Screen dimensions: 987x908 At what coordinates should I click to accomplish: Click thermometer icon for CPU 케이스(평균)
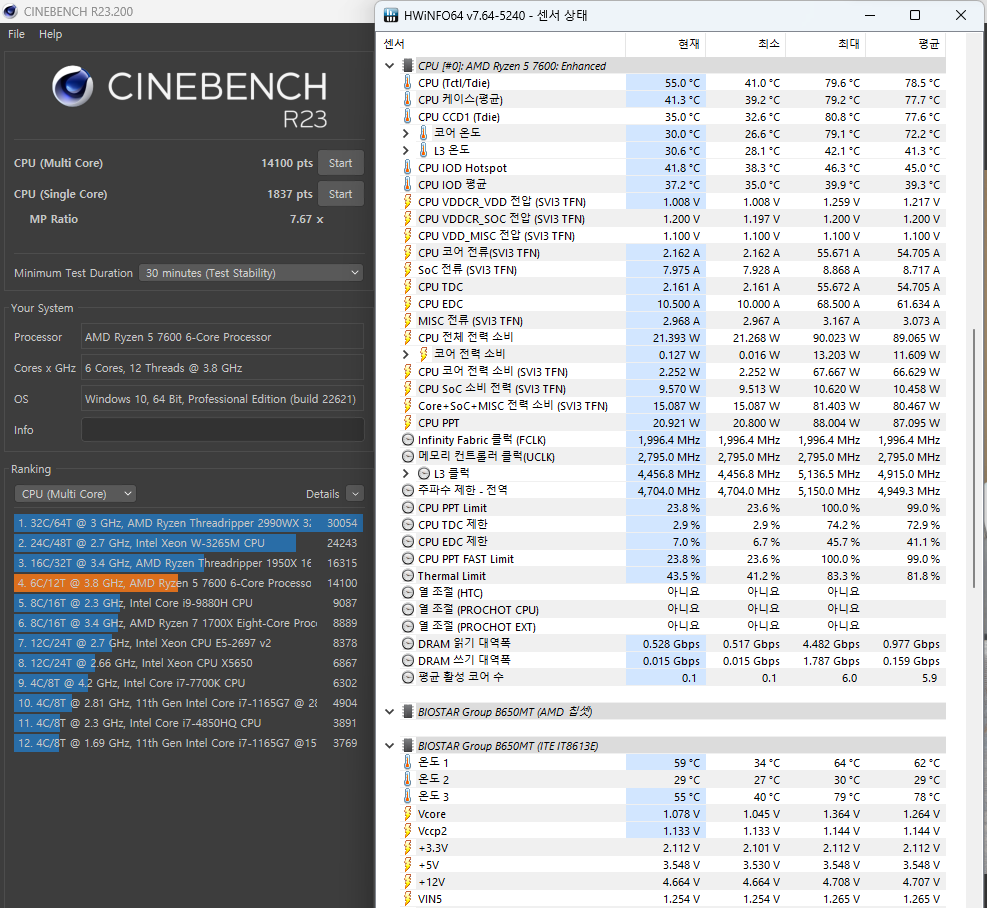407,99
